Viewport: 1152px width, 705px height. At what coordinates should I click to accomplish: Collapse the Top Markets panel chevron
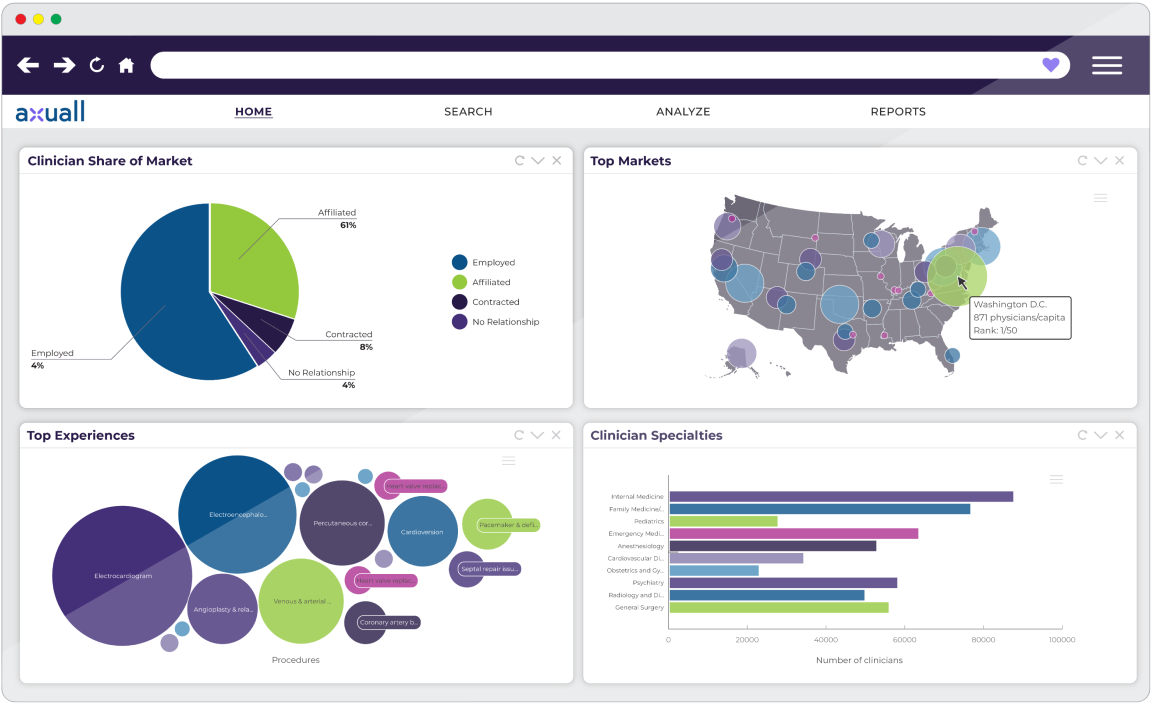coord(1101,161)
